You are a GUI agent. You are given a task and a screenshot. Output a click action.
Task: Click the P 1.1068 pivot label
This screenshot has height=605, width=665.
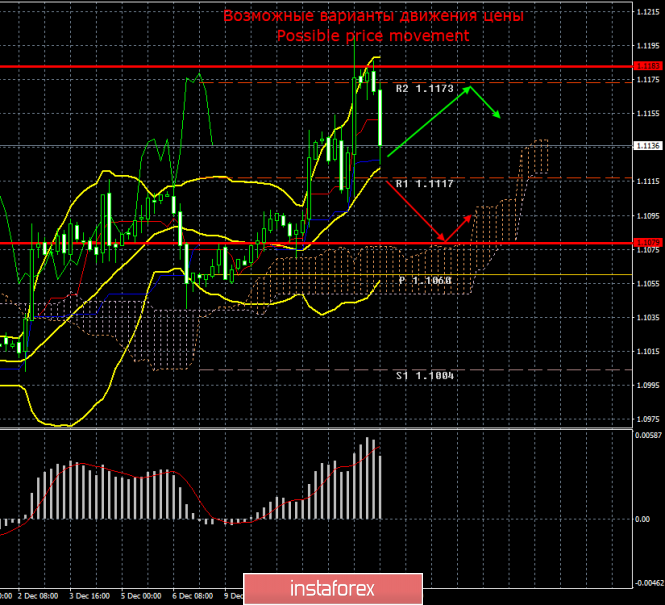pos(425,281)
